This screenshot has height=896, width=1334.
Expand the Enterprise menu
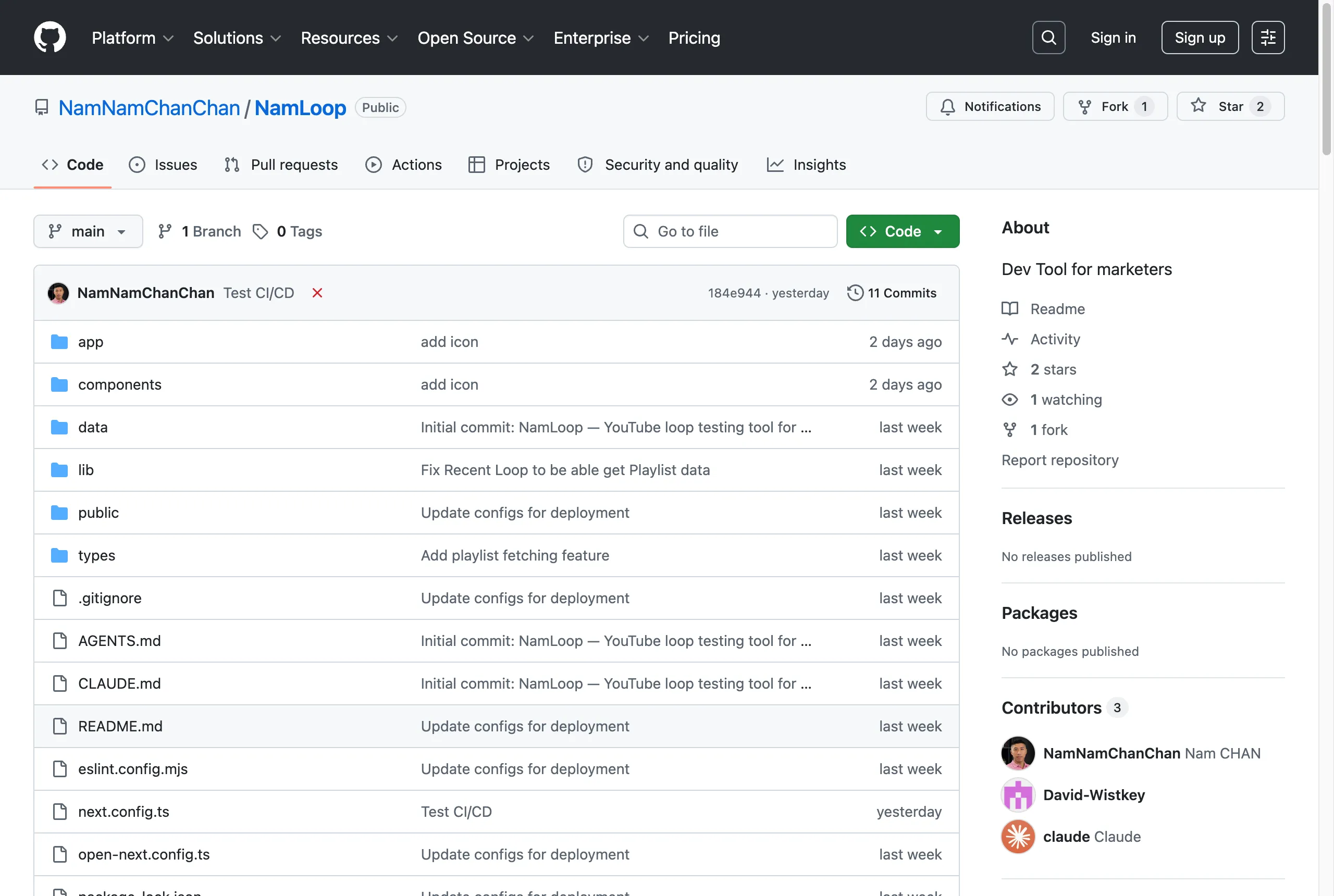pyautogui.click(x=601, y=38)
